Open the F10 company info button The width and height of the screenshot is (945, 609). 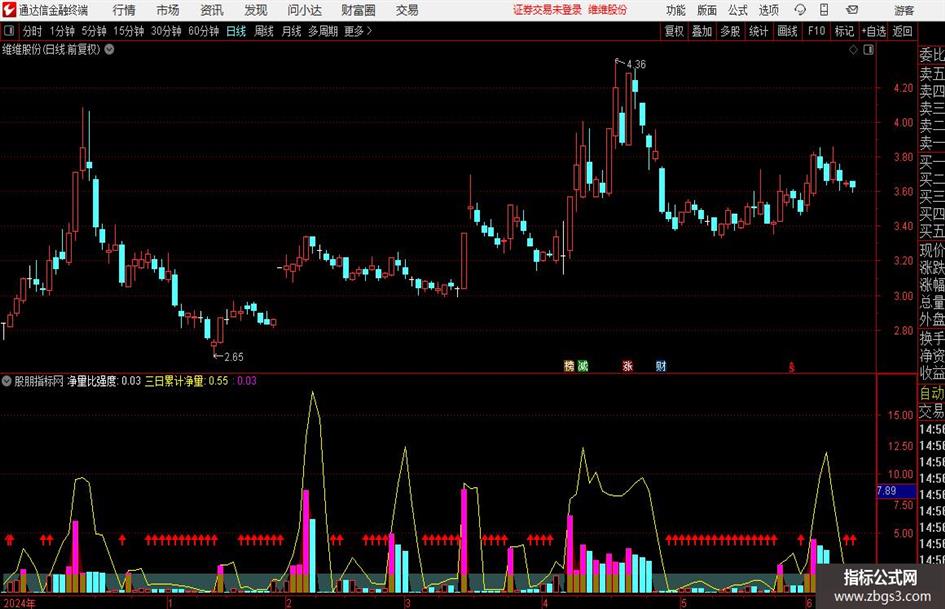(816, 31)
